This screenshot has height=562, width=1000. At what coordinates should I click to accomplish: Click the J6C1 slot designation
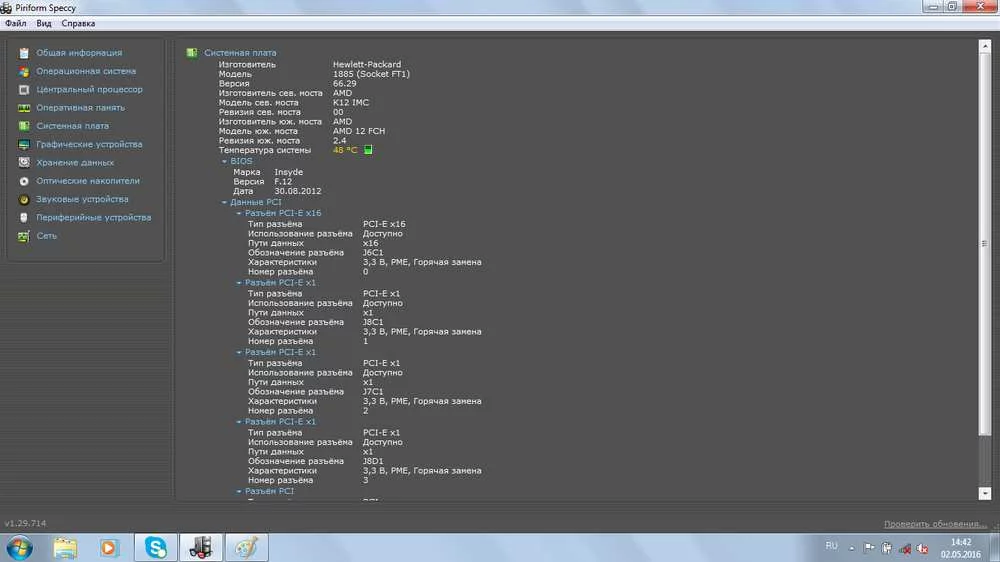[373, 253]
